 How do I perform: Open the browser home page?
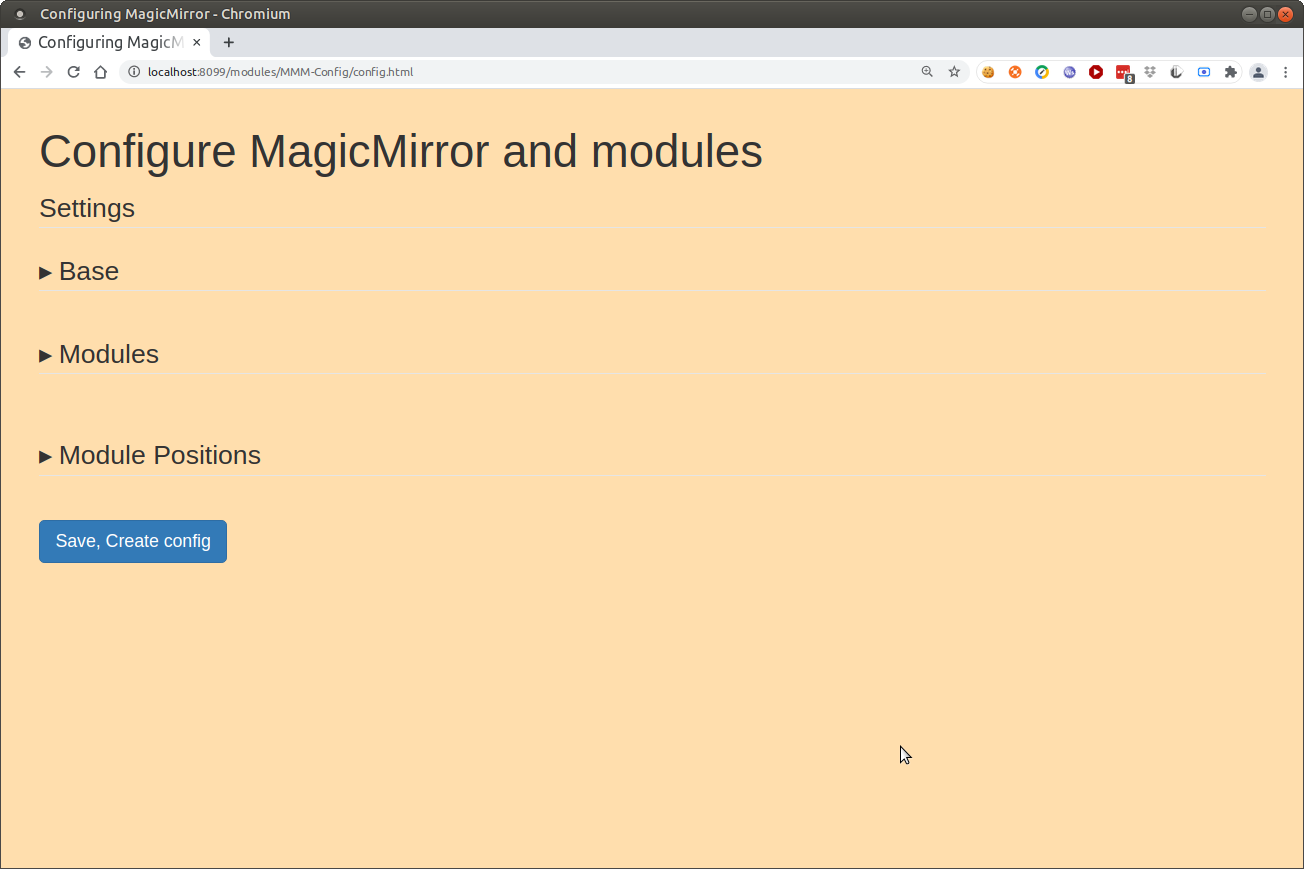click(100, 72)
